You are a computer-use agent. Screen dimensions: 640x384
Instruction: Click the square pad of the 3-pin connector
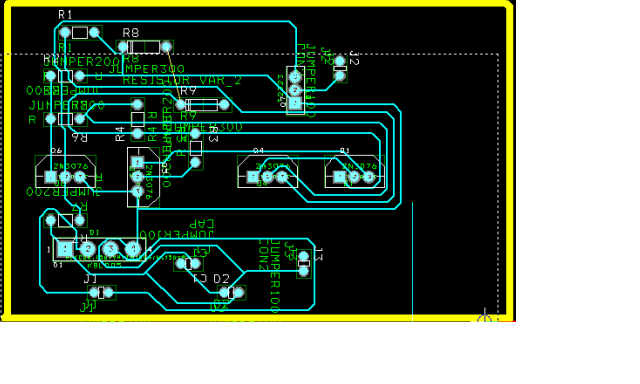(295, 103)
